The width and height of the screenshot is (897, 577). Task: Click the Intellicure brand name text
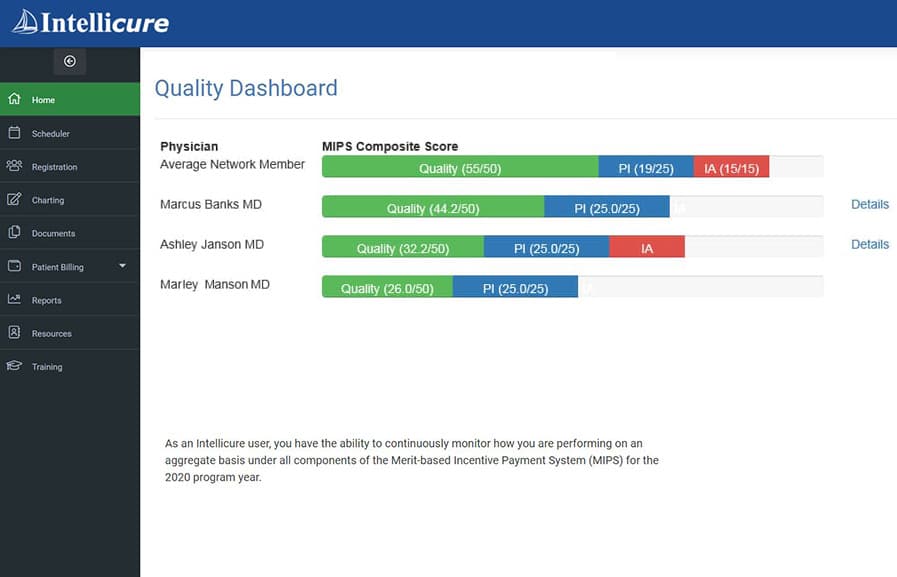[x=105, y=23]
